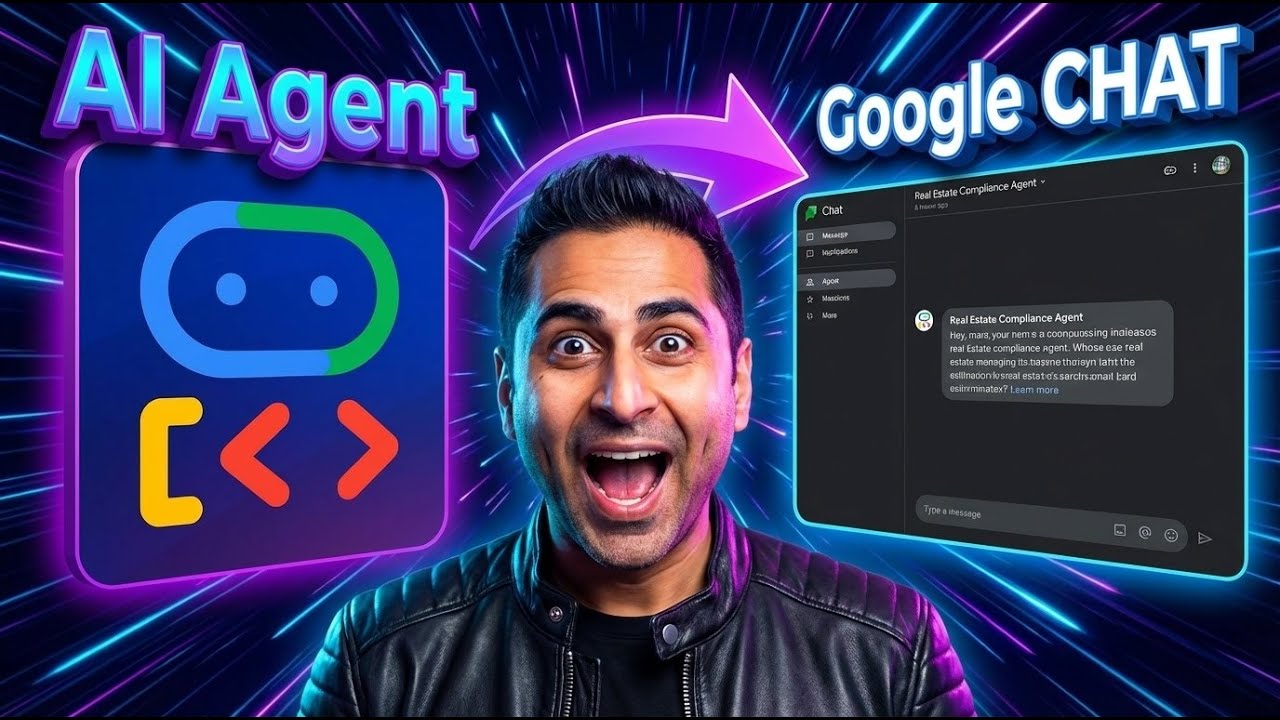Select the first highlighted sidebar item under Chat
Screen dimensions: 1280x720
(849, 234)
